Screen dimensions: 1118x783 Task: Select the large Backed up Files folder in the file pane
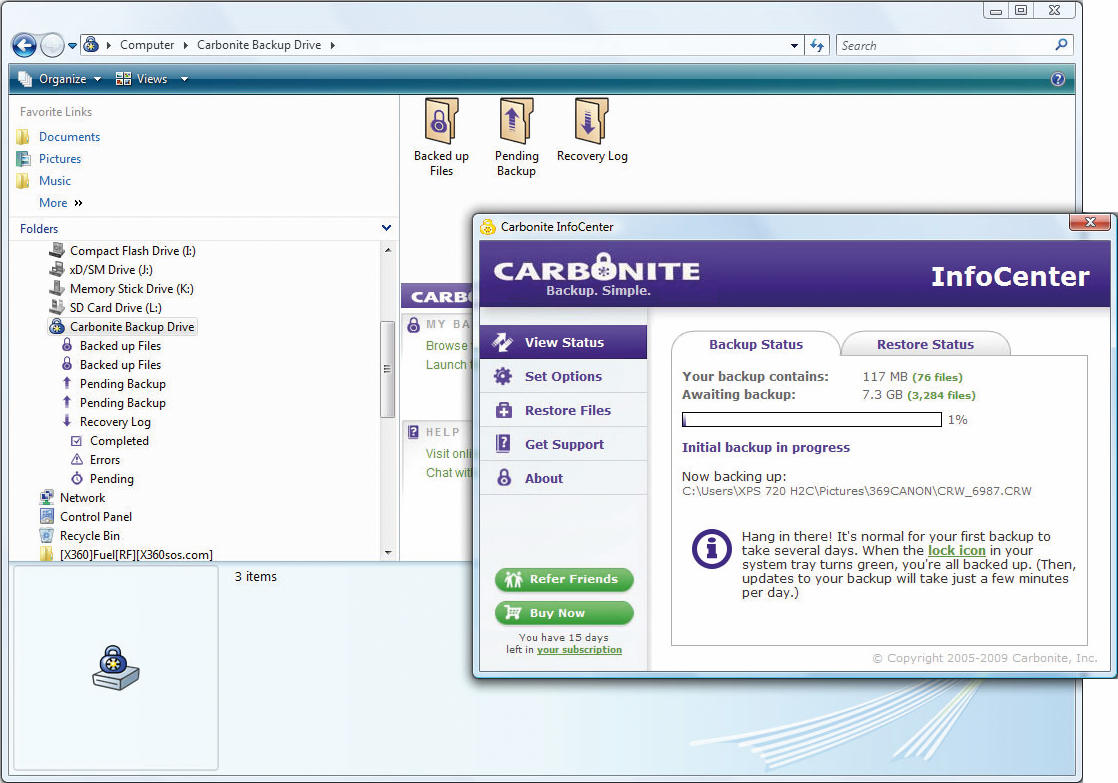441,138
